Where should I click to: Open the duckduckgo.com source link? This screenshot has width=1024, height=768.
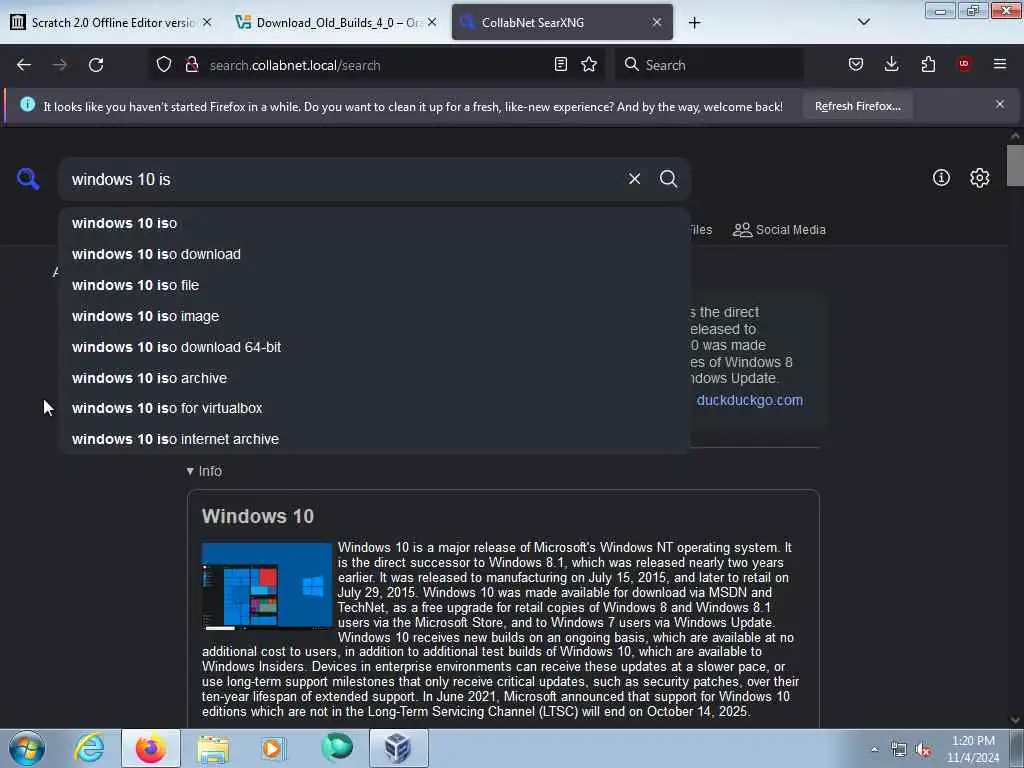click(750, 400)
